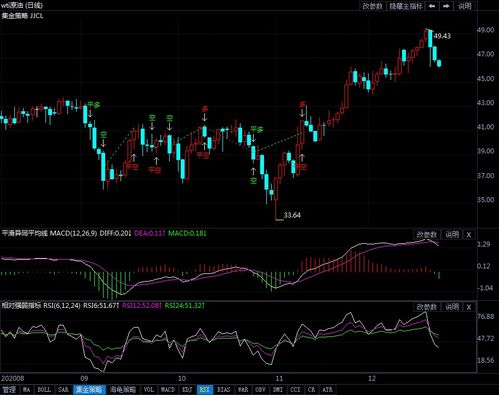Switch to the MACD indicator tab
This screenshot has width=499, height=395.
[168, 390]
